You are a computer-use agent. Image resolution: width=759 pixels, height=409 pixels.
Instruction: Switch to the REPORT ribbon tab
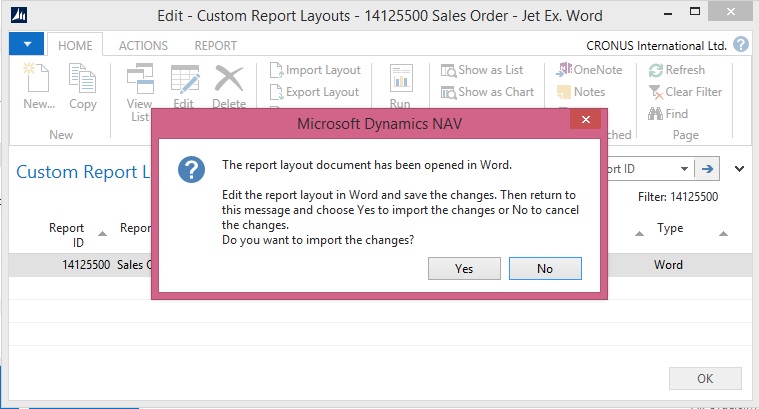[215, 45]
